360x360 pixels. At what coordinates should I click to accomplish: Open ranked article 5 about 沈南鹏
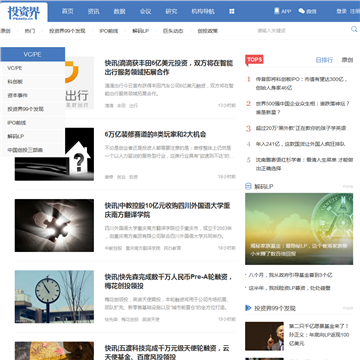pos(303,164)
